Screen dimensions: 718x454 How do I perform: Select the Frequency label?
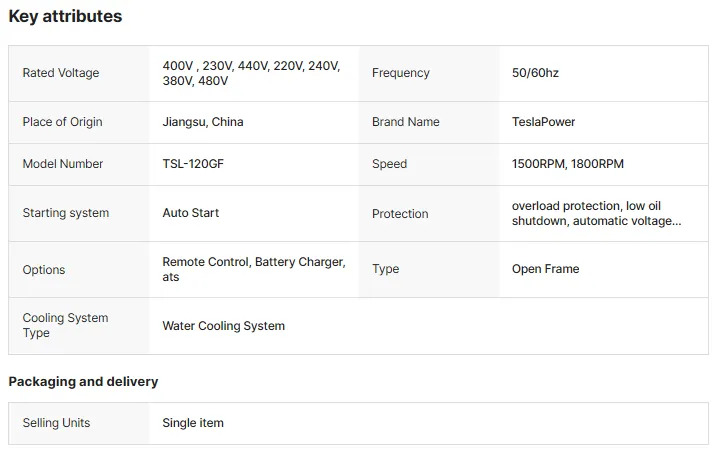click(401, 73)
